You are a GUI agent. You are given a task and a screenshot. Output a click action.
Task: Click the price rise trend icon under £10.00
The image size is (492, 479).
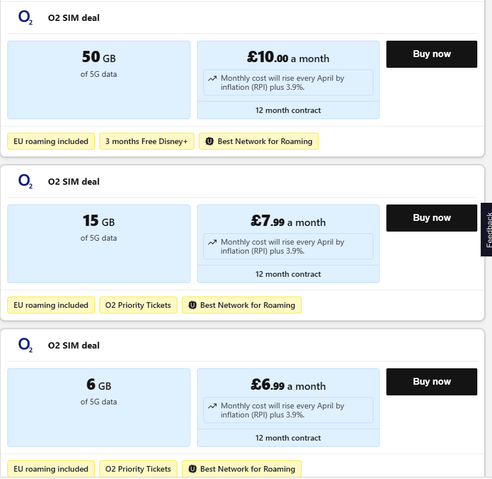[212, 79]
